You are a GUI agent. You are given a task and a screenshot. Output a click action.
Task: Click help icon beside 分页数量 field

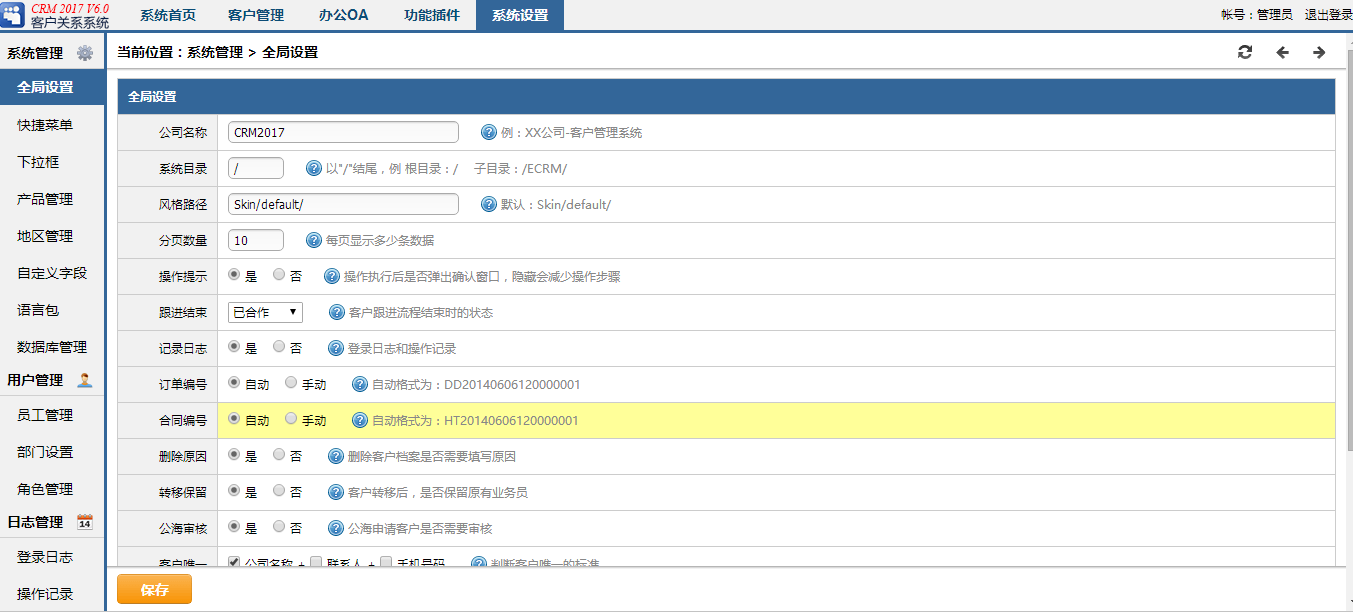(x=314, y=240)
